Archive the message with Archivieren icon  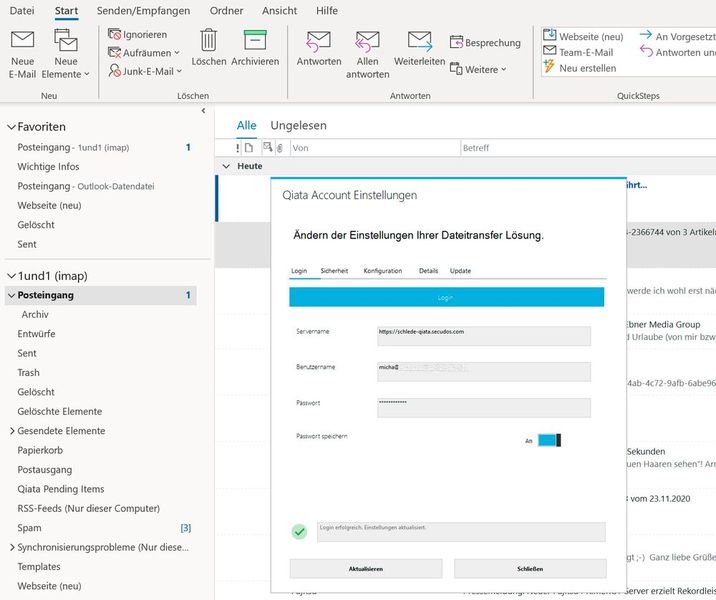pos(255,42)
